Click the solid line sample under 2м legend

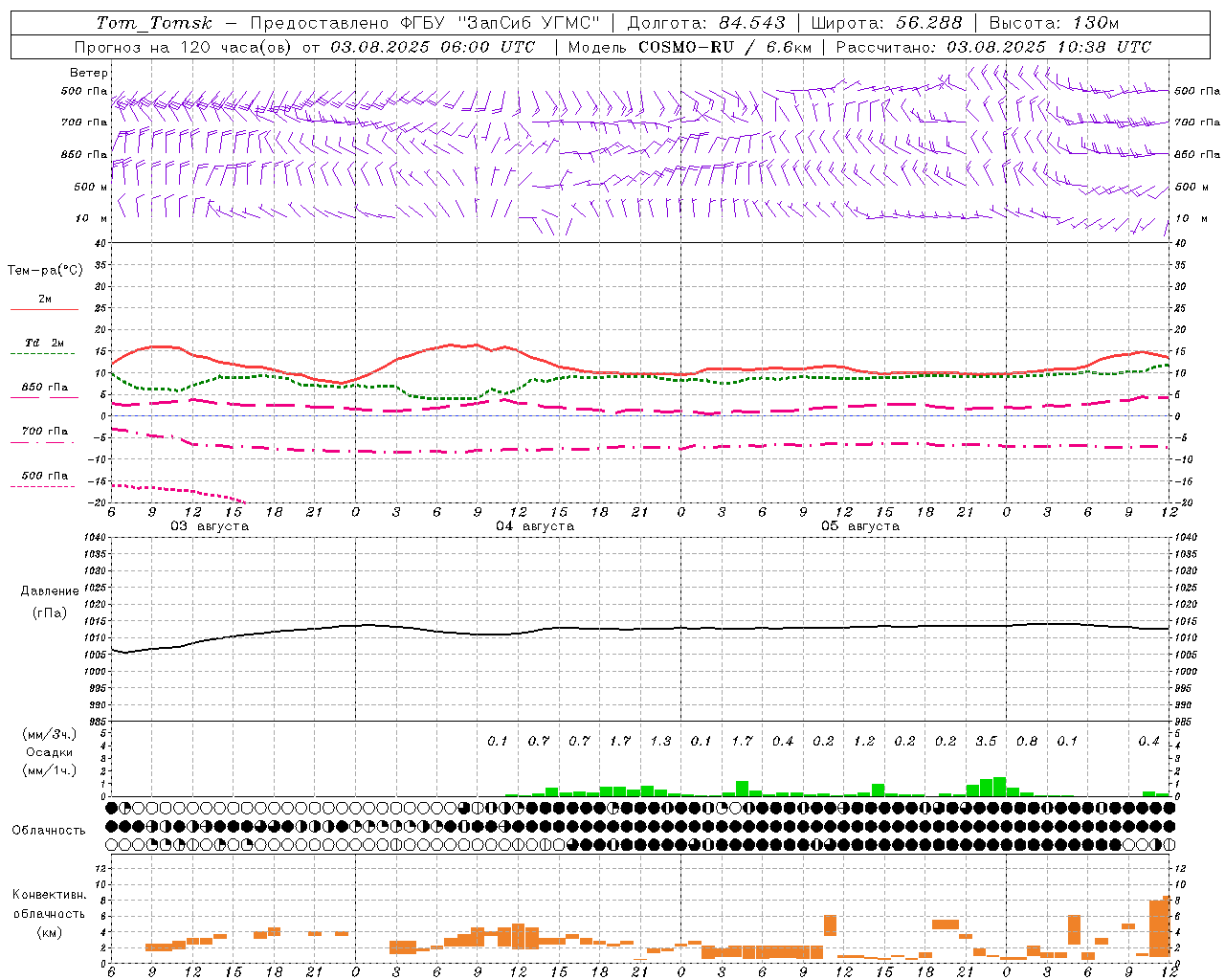(x=45, y=309)
